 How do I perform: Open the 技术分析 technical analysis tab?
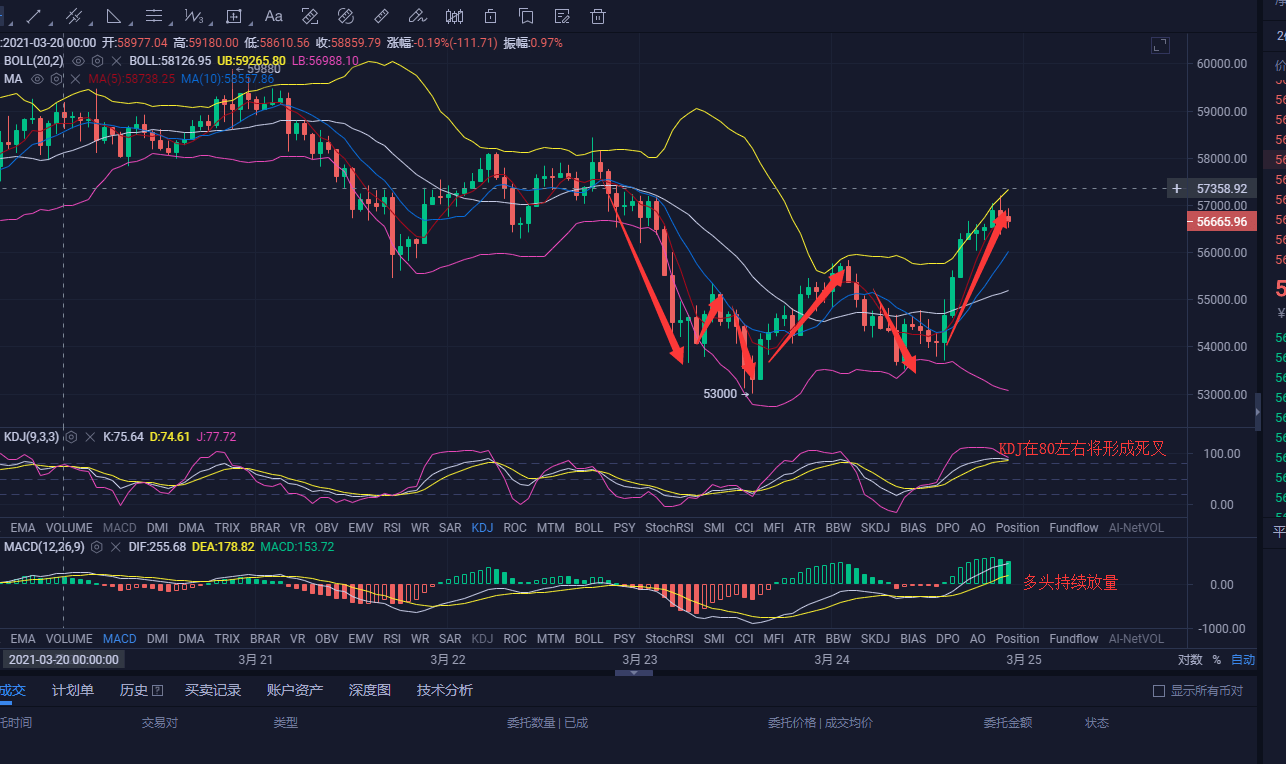(445, 690)
